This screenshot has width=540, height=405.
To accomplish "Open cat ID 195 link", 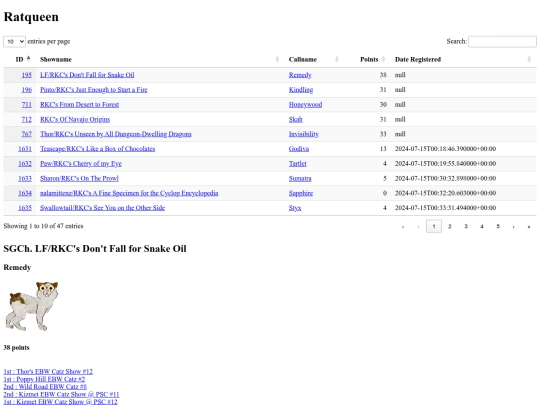I will click(x=27, y=75).
